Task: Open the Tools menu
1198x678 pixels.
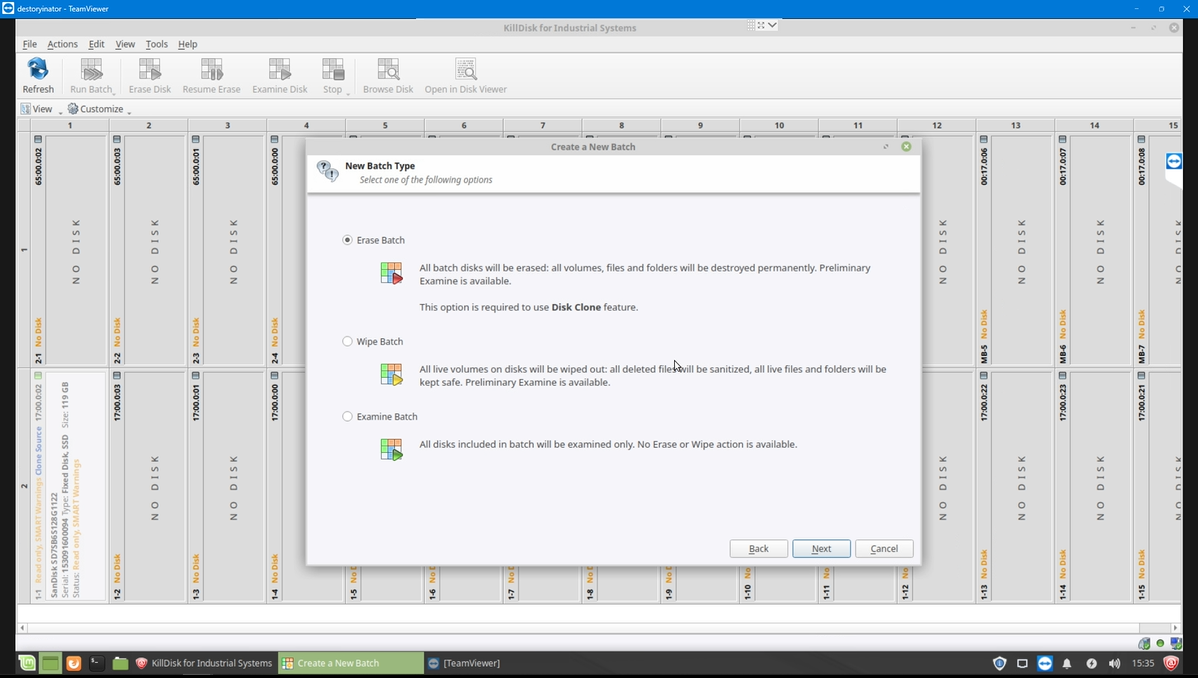Action: 157,44
